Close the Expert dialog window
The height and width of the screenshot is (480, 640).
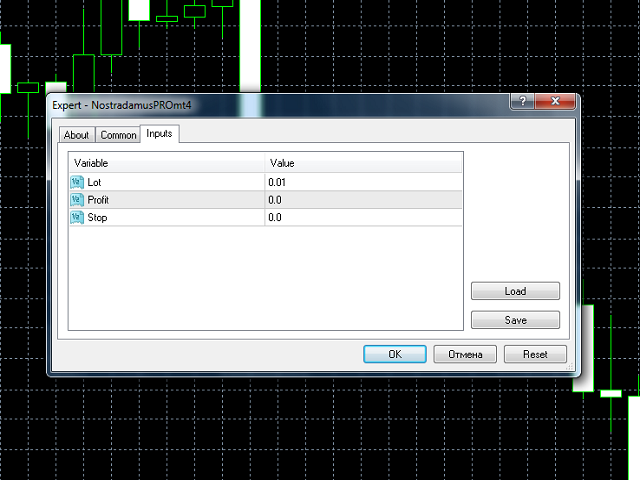(x=555, y=101)
